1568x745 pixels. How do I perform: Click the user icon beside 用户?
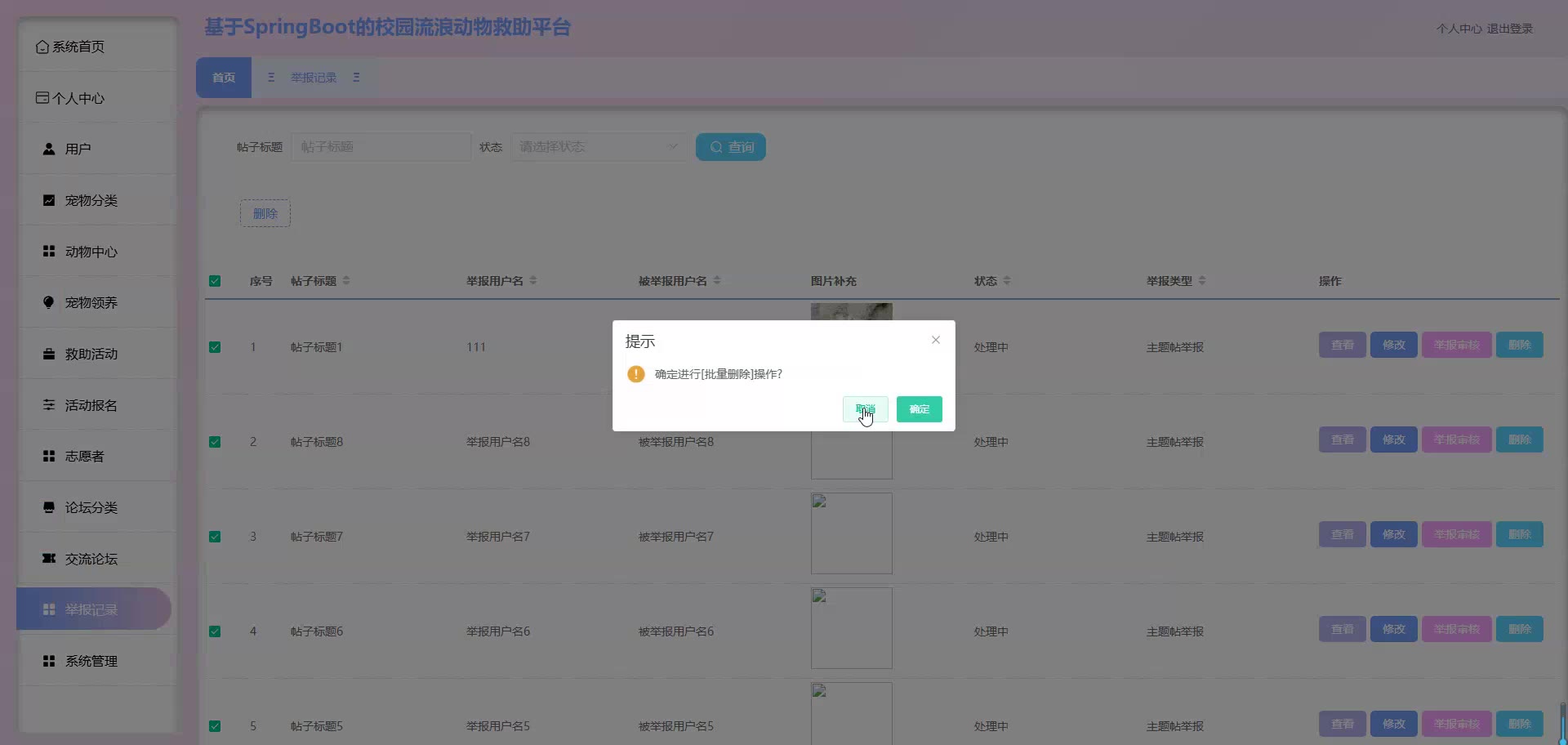[49, 149]
